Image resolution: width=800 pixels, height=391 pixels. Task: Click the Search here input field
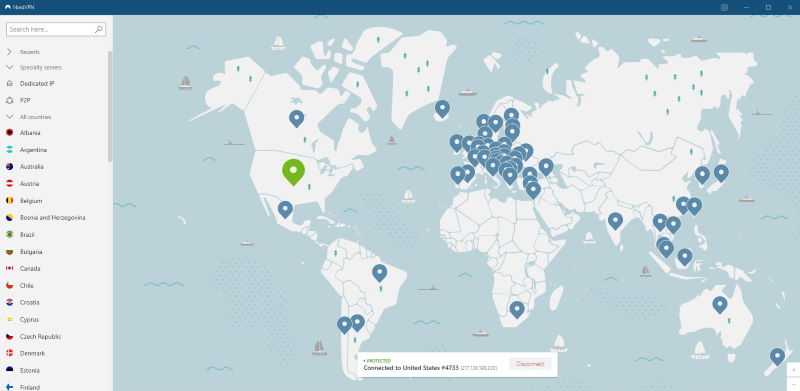(56, 30)
